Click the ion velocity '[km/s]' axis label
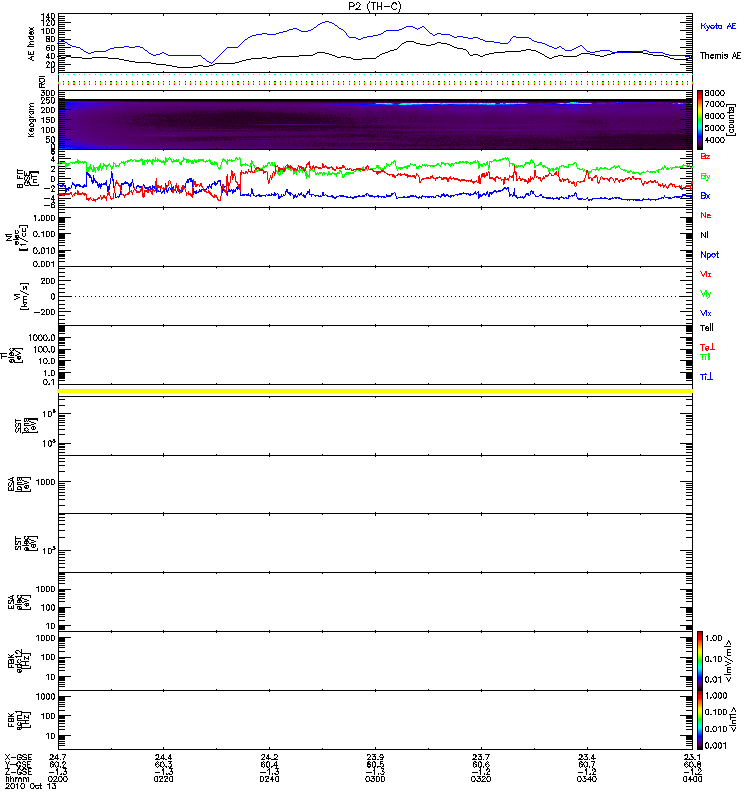The width and height of the screenshot is (750, 800). point(23,296)
